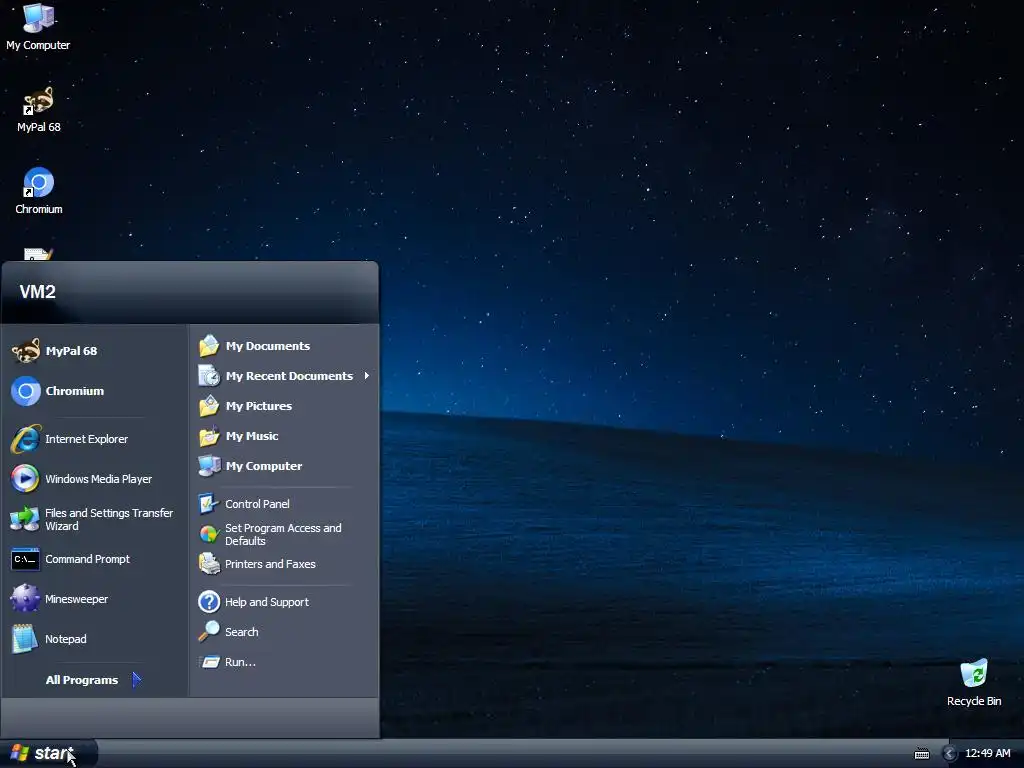Open My Pictures folder
Viewport: 1024px width, 768px height.
point(284,406)
